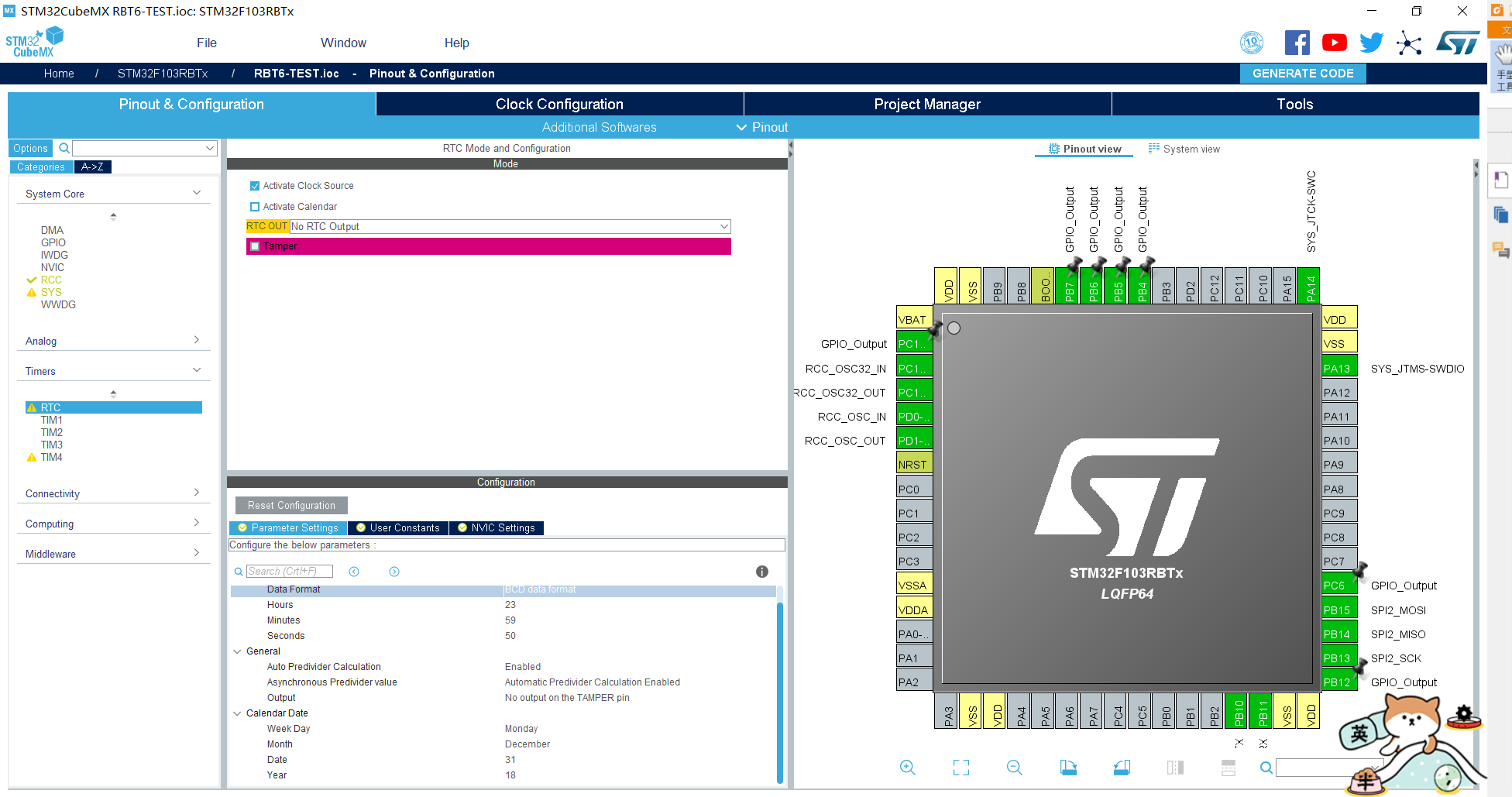Click the best fit zoom icon
Viewport: 1512px width, 797px height.
click(x=960, y=768)
